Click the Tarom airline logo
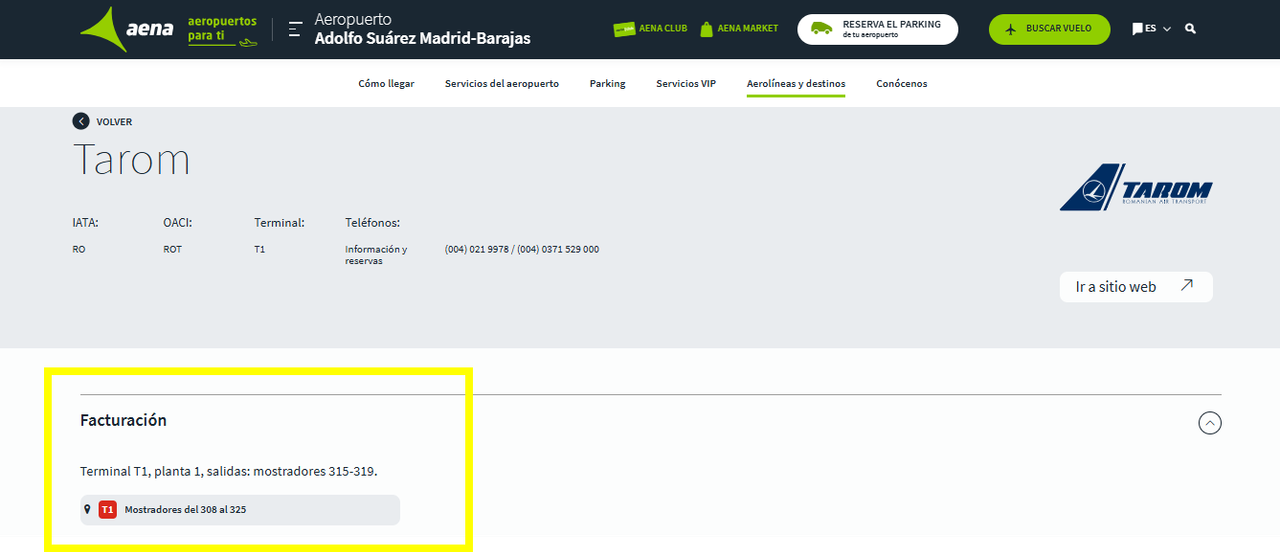 pyautogui.click(x=1136, y=187)
